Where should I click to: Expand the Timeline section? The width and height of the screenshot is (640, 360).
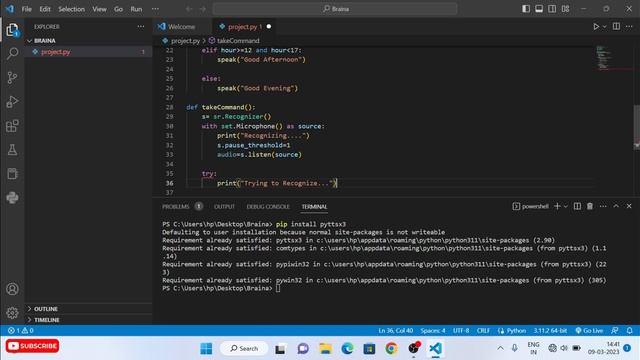coord(88,320)
